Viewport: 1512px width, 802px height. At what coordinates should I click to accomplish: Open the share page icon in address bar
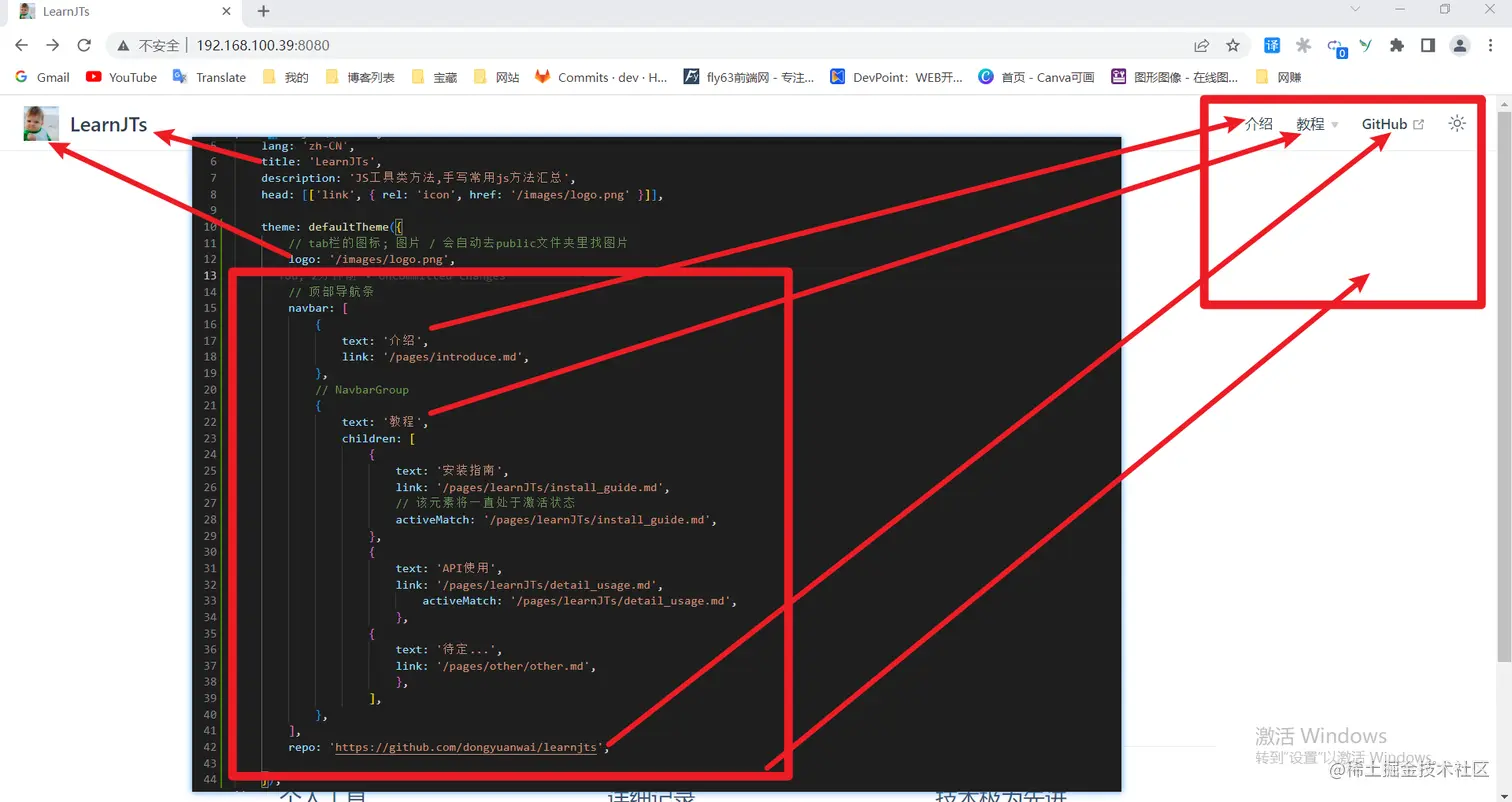[x=1201, y=45]
